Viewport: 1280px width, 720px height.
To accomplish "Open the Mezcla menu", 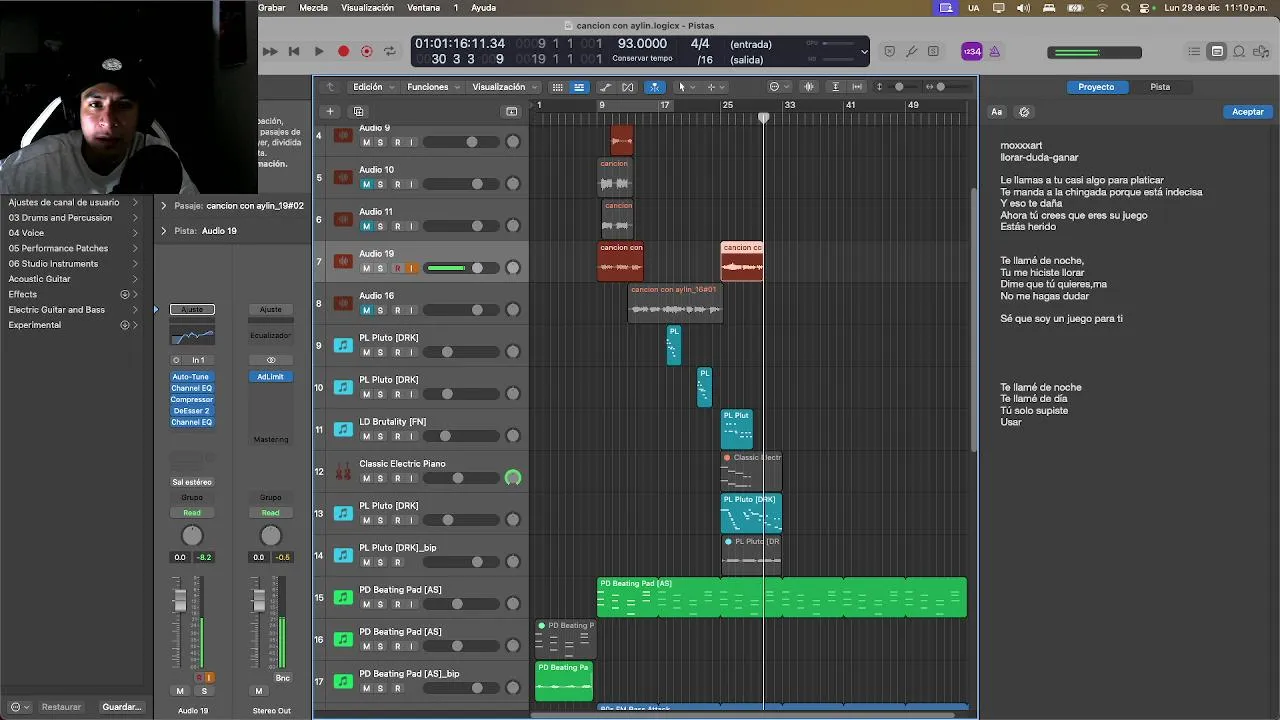I will (313, 7).
